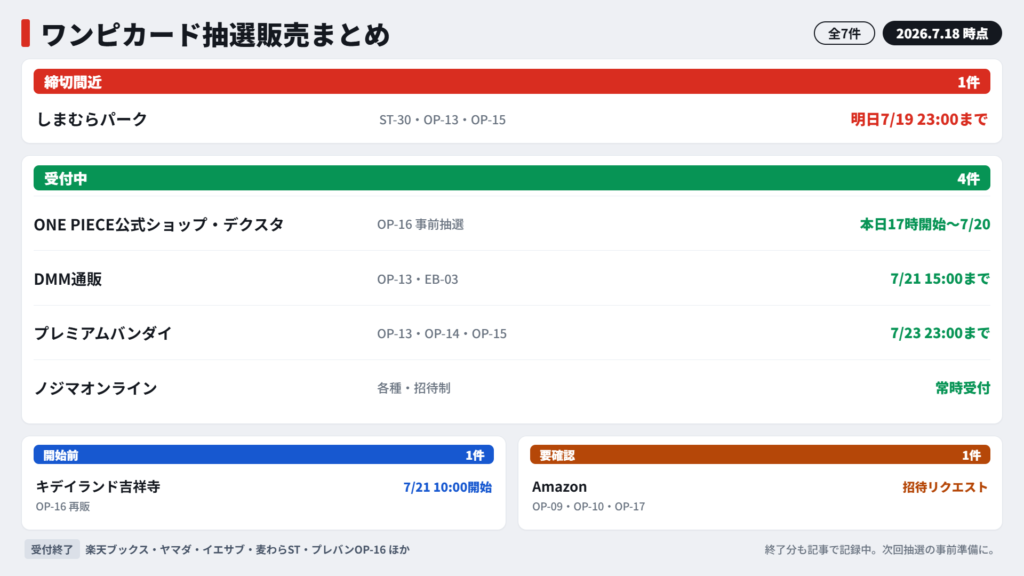Click the ワンピカード抽選販売まとめ title
Screen dimensions: 1024x576
coord(215,35)
